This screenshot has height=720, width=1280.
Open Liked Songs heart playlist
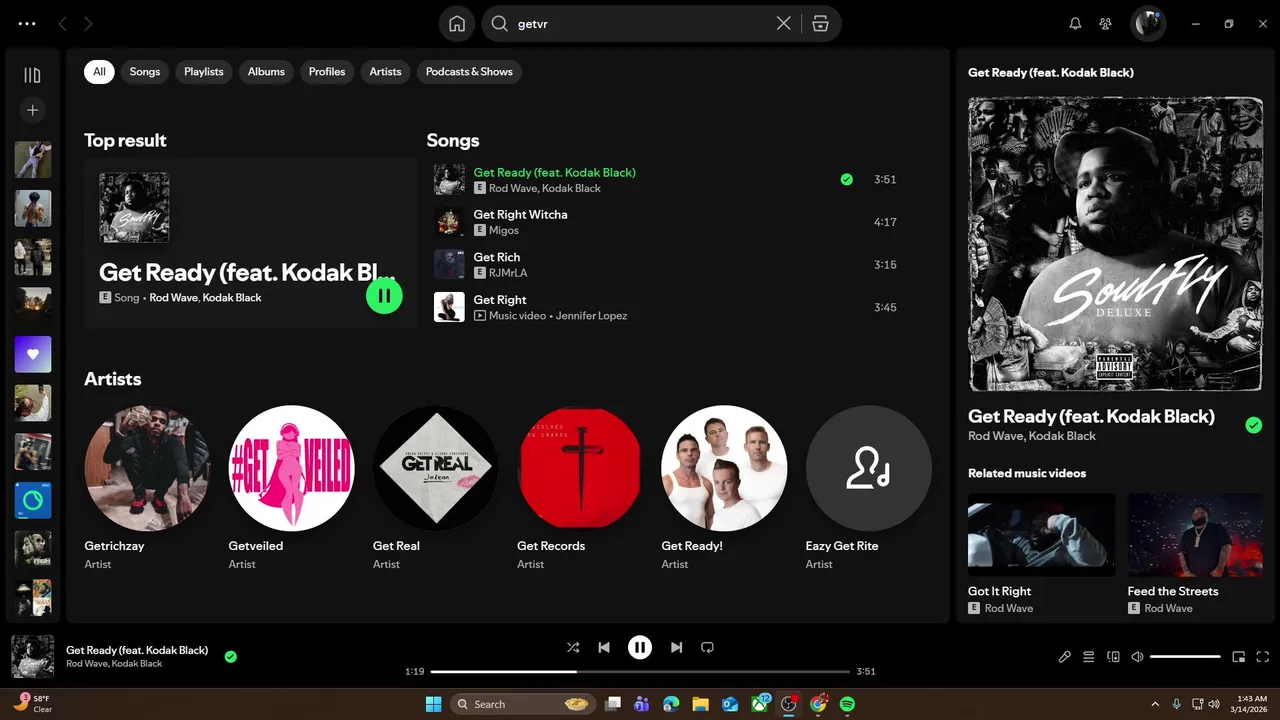pyautogui.click(x=33, y=354)
